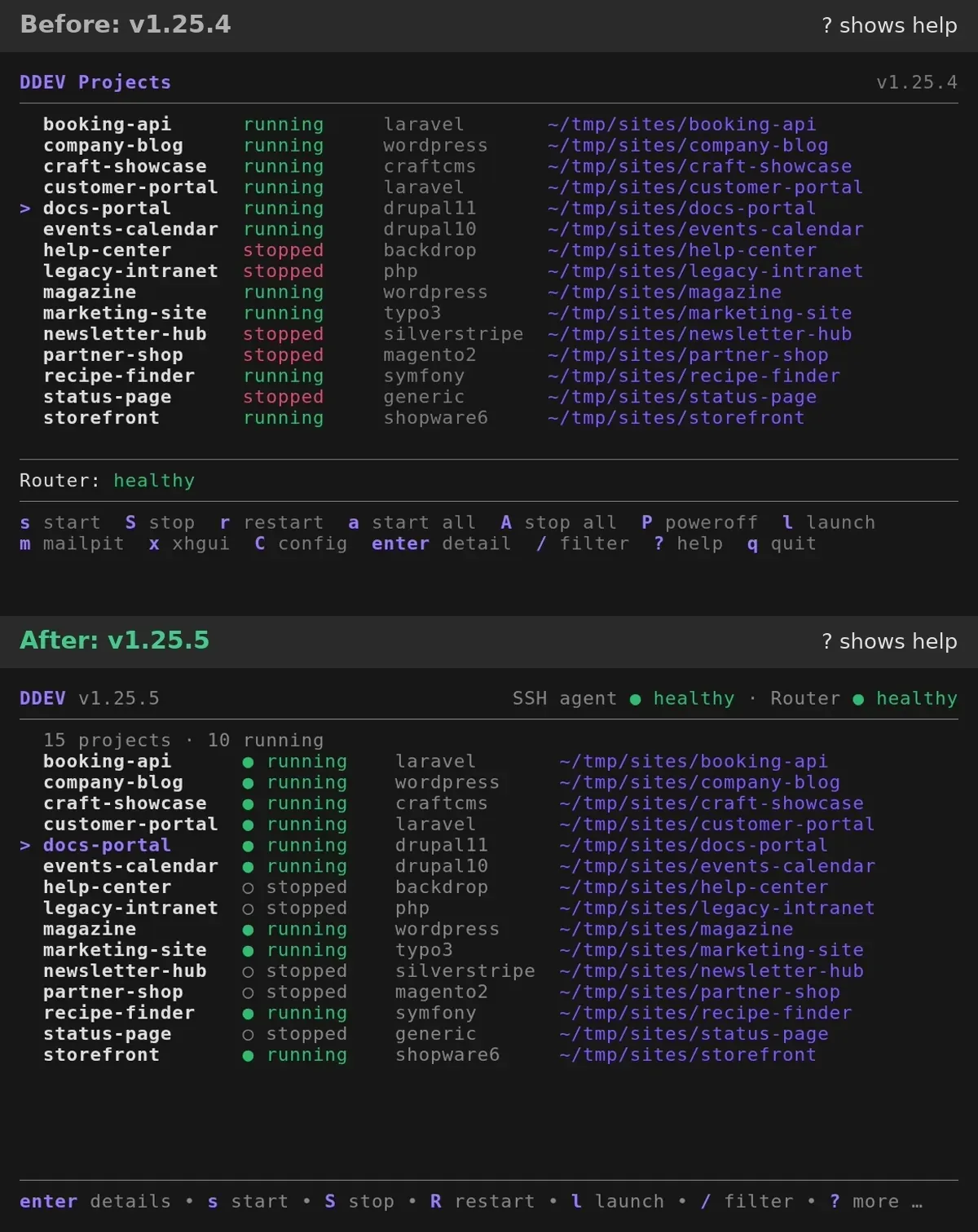The height and width of the screenshot is (1232, 978).
Task: Click the green status dot beside booking-api
Action: [248, 763]
